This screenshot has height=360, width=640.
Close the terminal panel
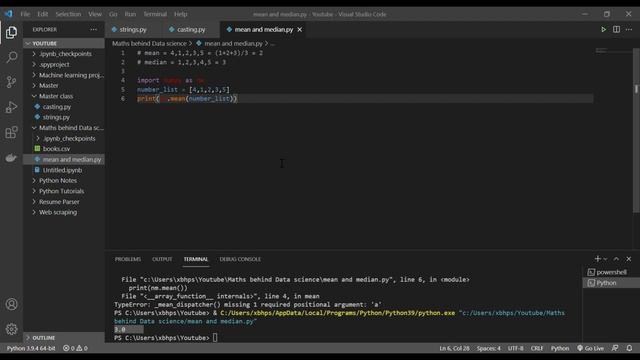(629, 259)
